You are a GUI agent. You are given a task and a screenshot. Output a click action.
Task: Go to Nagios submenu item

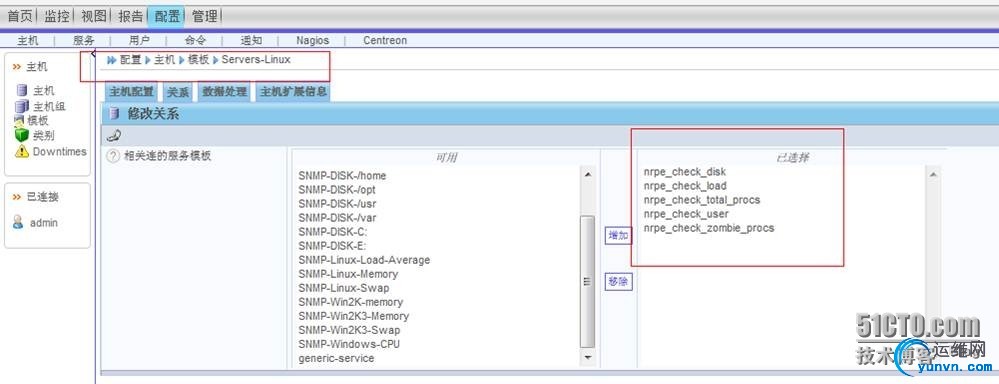pos(312,40)
